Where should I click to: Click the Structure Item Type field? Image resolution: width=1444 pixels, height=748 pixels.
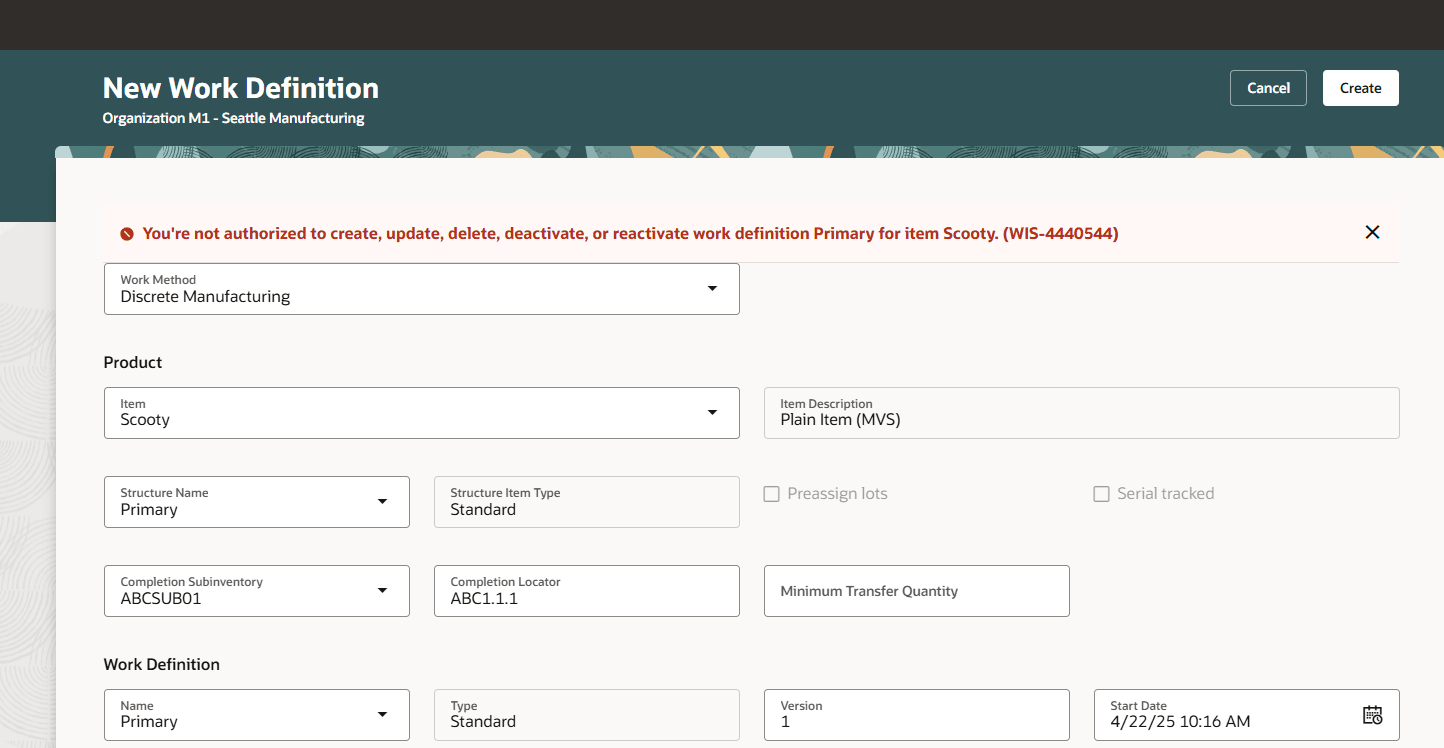tap(586, 501)
